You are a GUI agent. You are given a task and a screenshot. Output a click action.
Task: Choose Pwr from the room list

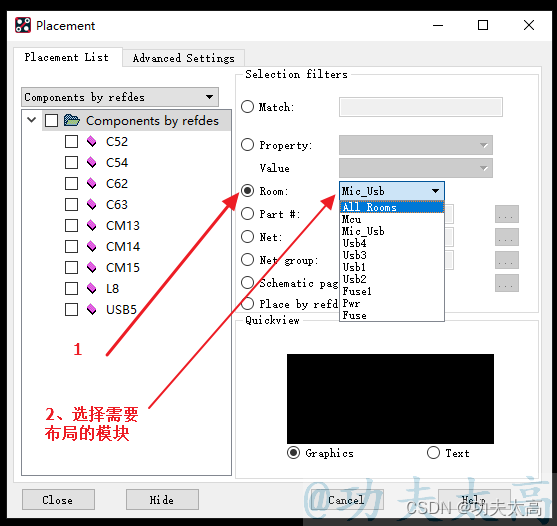[392, 303]
